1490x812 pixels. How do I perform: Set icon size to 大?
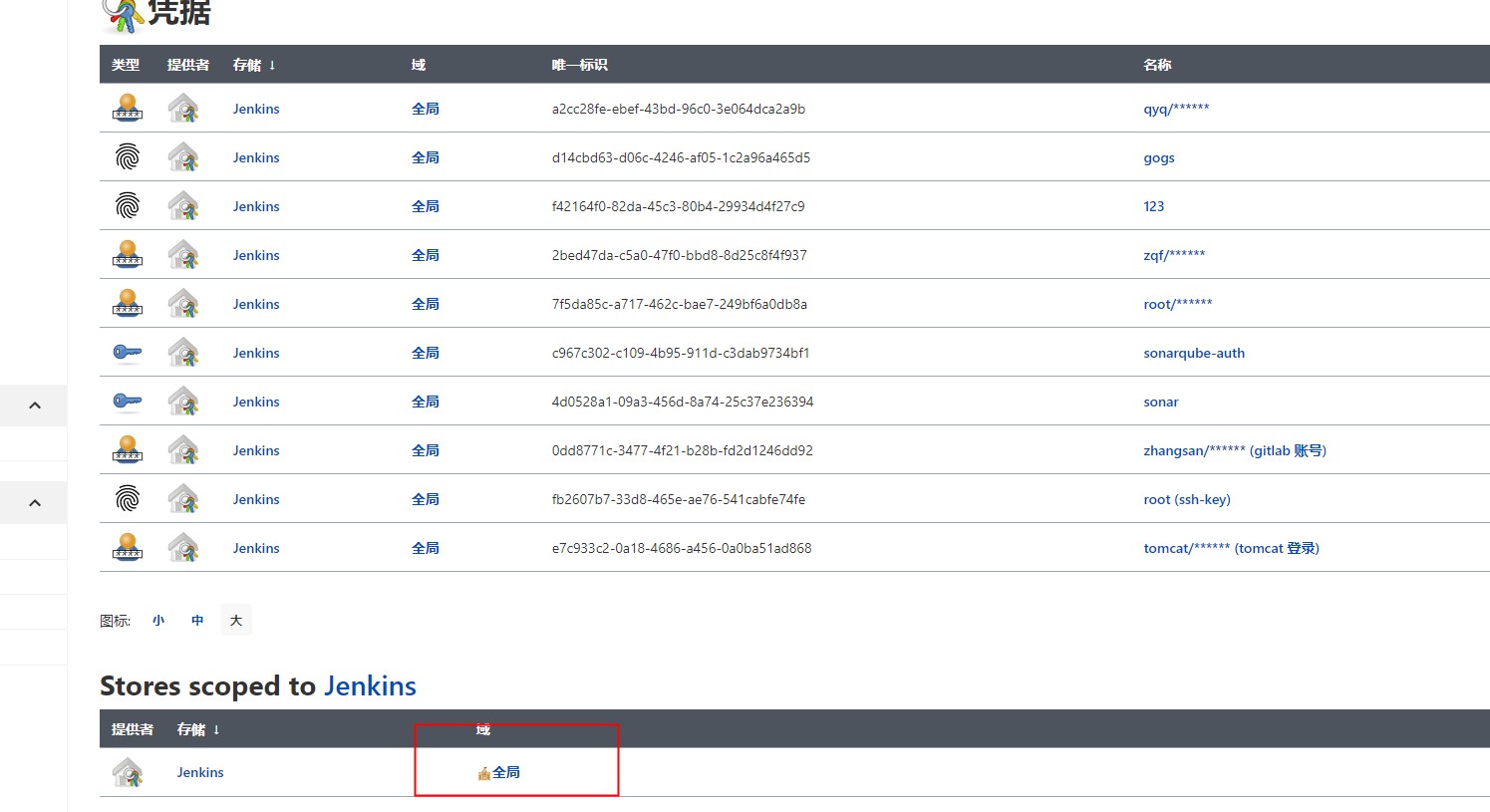click(x=236, y=621)
